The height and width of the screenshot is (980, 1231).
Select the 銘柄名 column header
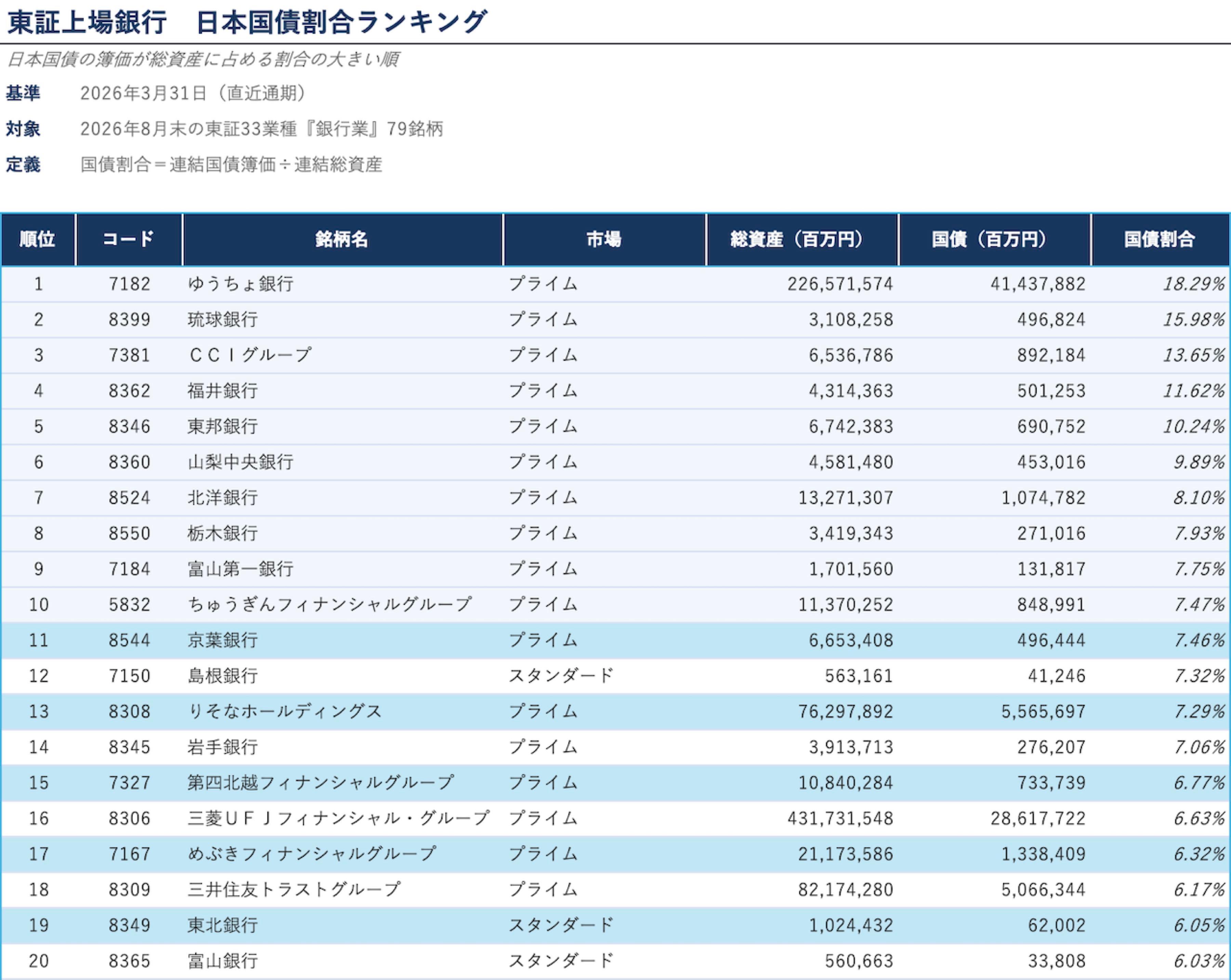pos(343,239)
